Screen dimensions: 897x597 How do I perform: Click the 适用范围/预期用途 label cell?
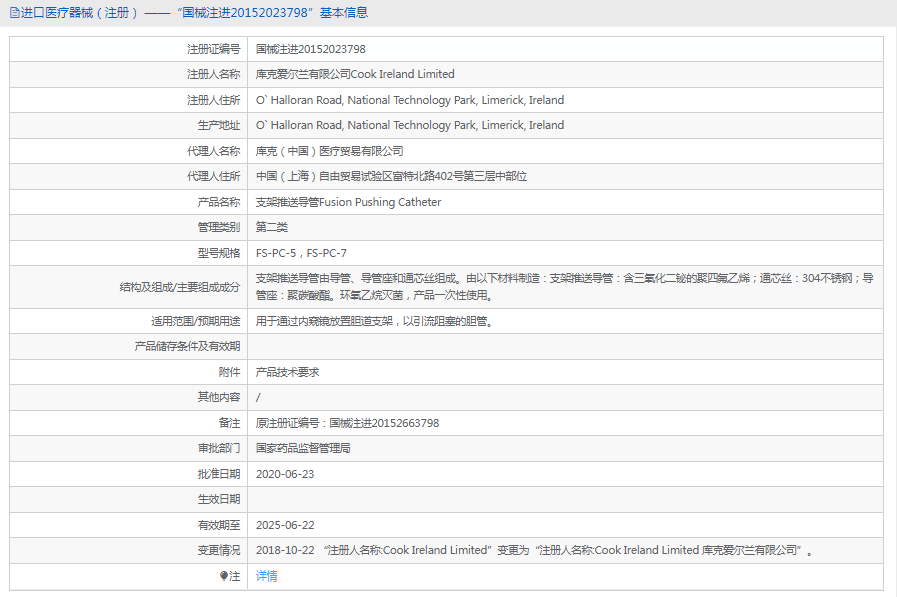click(x=129, y=321)
